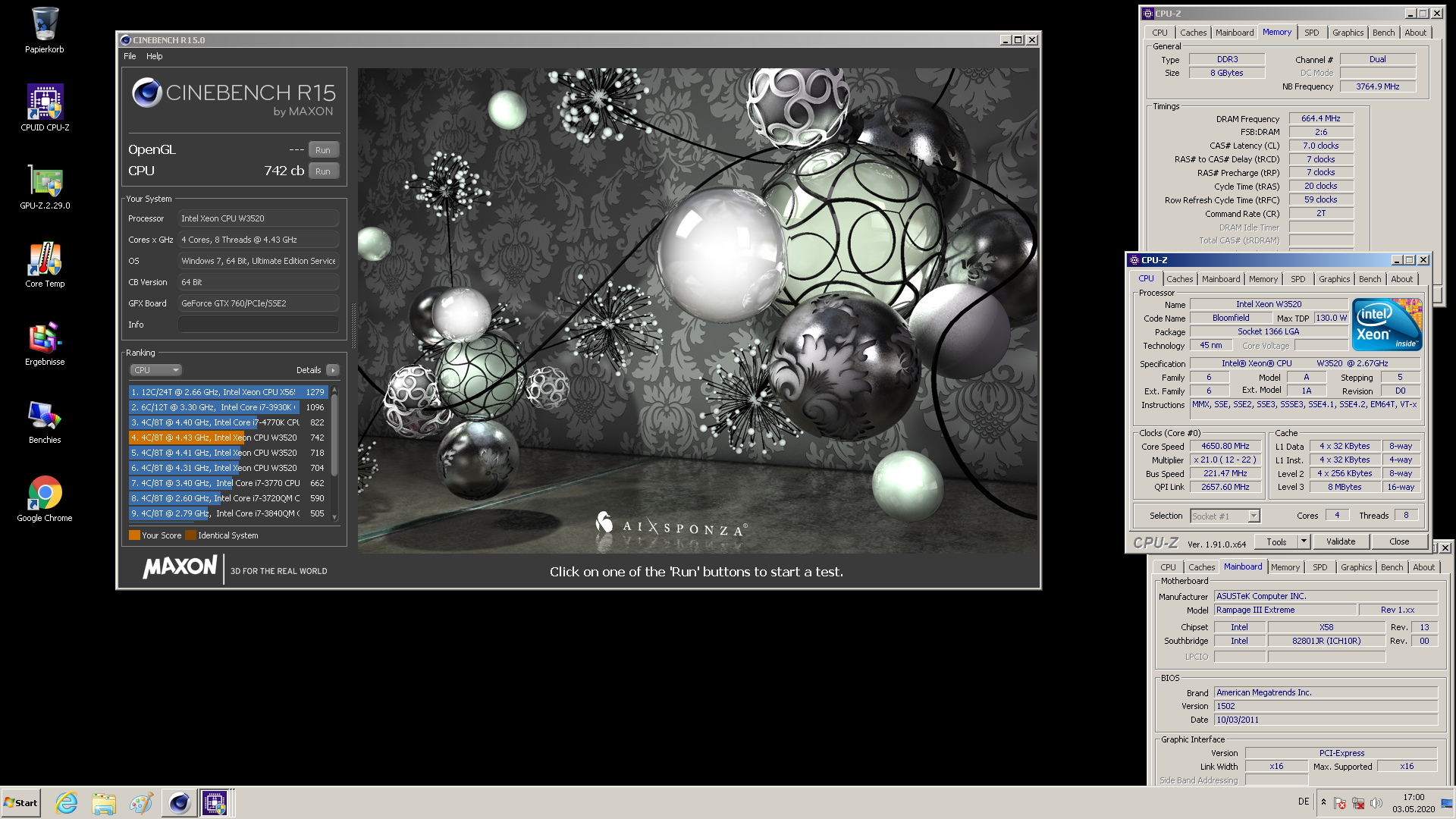
Task: Open the GPU-Z.2.29.0 desktop icon
Action: pyautogui.click(x=45, y=187)
